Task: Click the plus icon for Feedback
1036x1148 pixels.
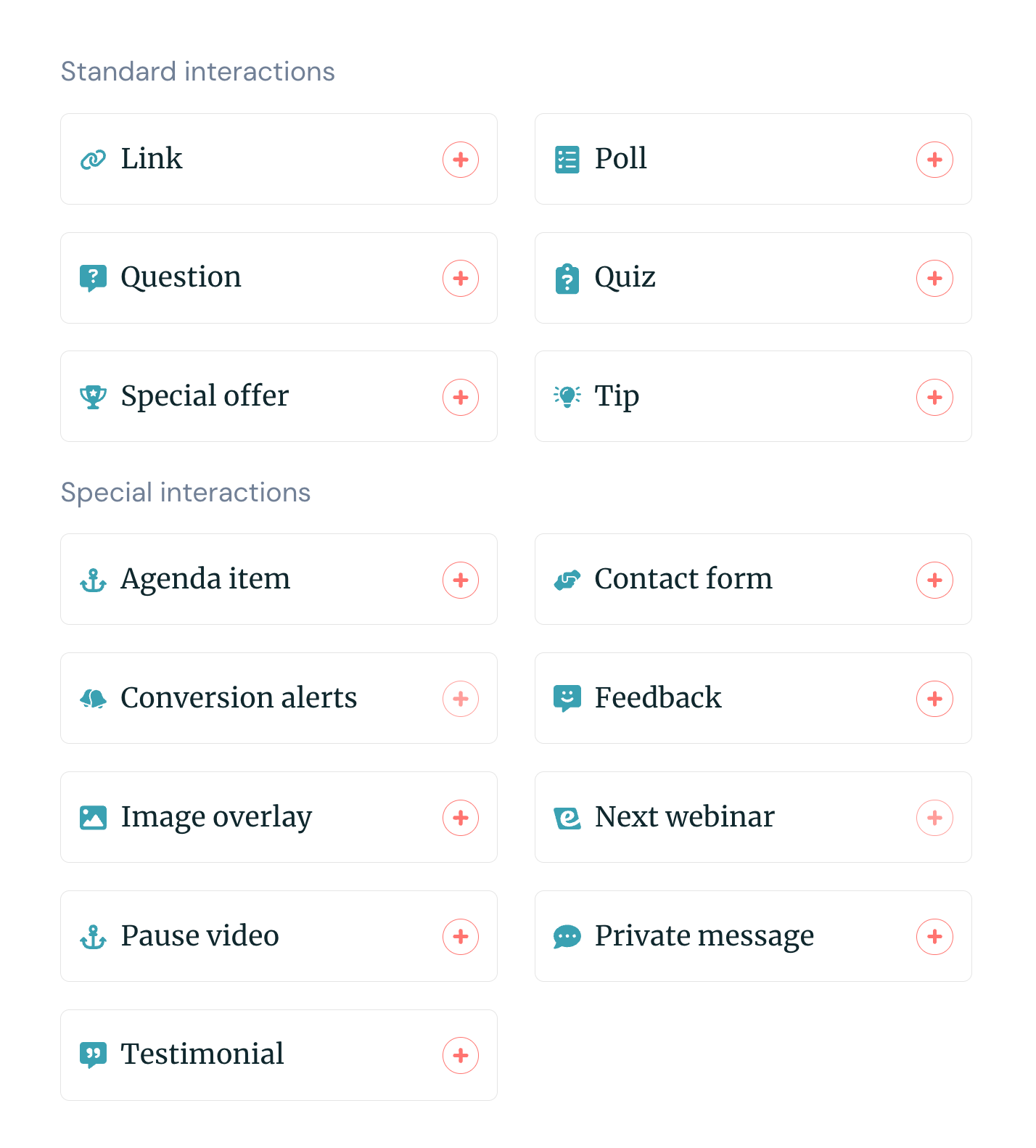Action: (934, 699)
